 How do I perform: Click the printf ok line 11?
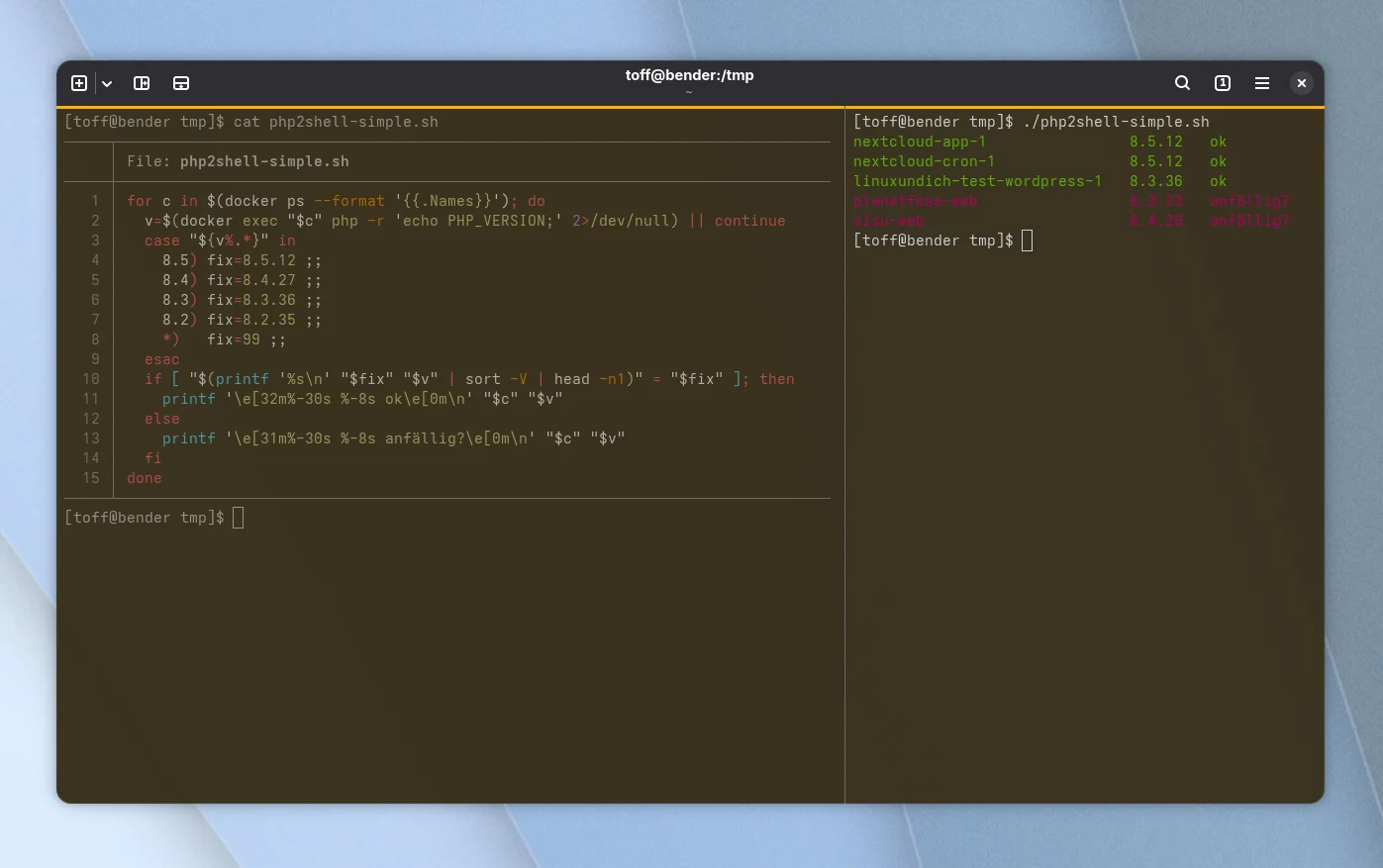coord(362,399)
